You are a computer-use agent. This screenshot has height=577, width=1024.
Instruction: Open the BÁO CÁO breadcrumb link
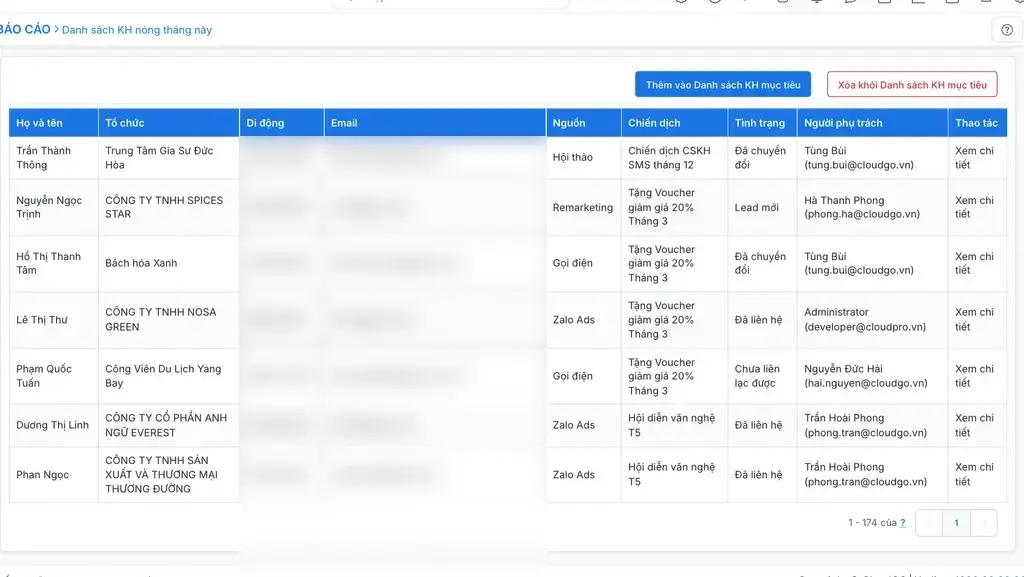[x=25, y=29]
